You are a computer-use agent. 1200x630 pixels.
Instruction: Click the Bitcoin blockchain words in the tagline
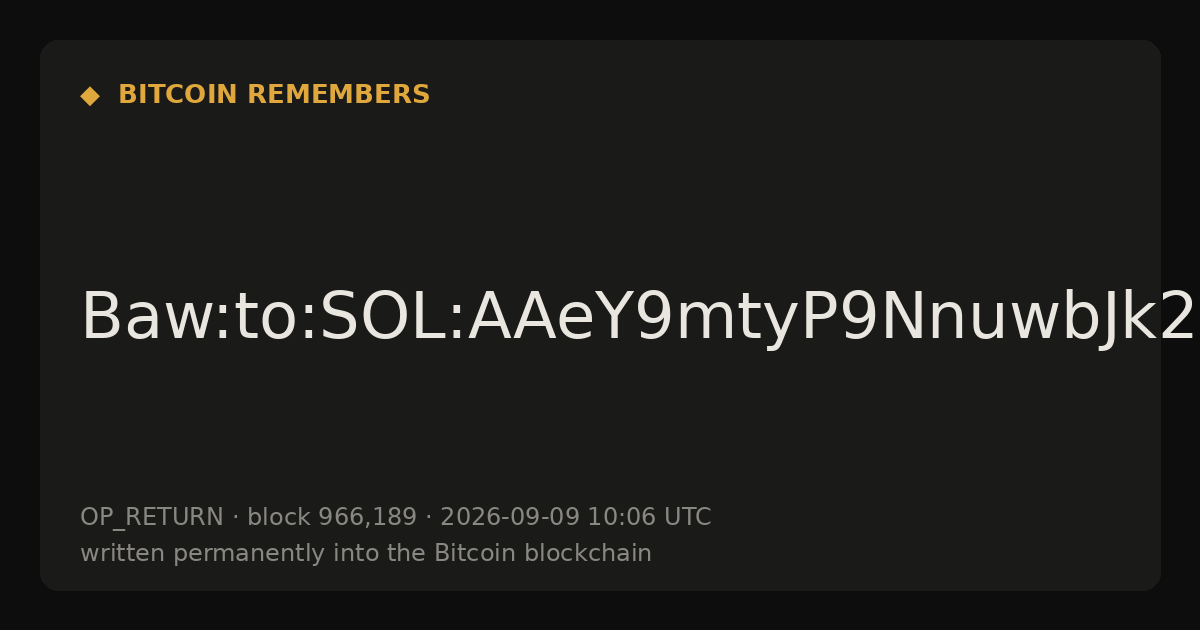[x=542, y=553]
